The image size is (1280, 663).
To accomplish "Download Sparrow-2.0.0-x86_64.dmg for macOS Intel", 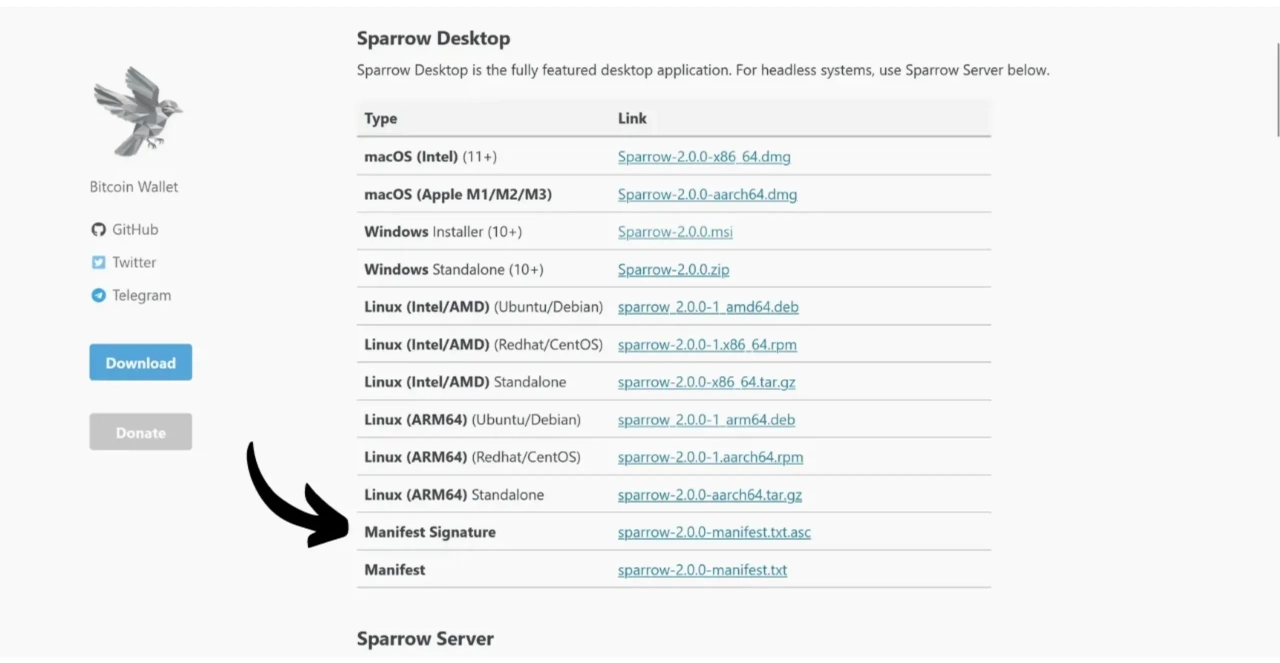I will 704,157.
